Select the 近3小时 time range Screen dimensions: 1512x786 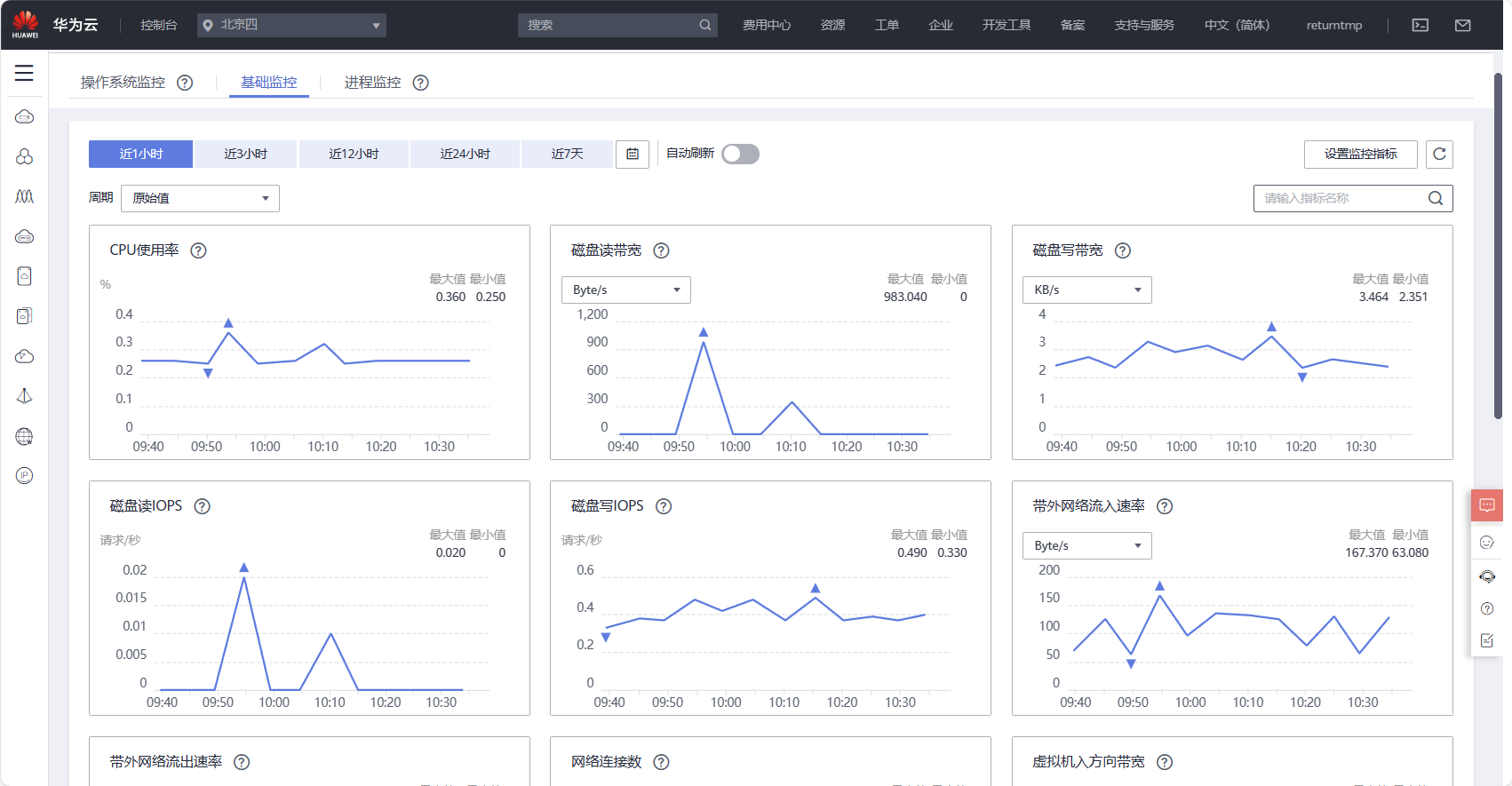(x=245, y=154)
